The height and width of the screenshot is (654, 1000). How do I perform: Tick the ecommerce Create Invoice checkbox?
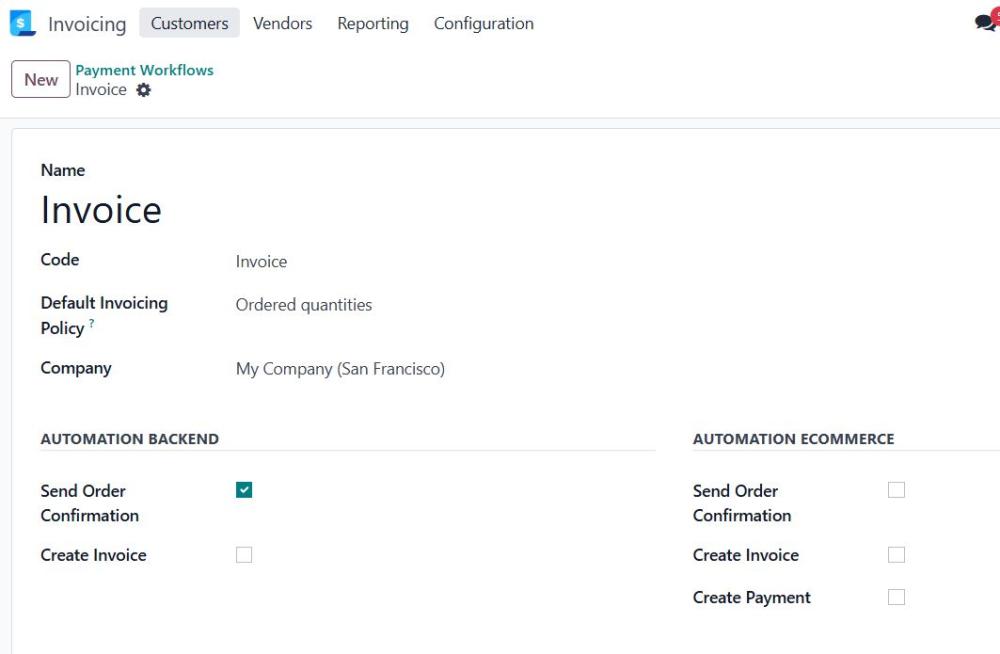pos(896,554)
